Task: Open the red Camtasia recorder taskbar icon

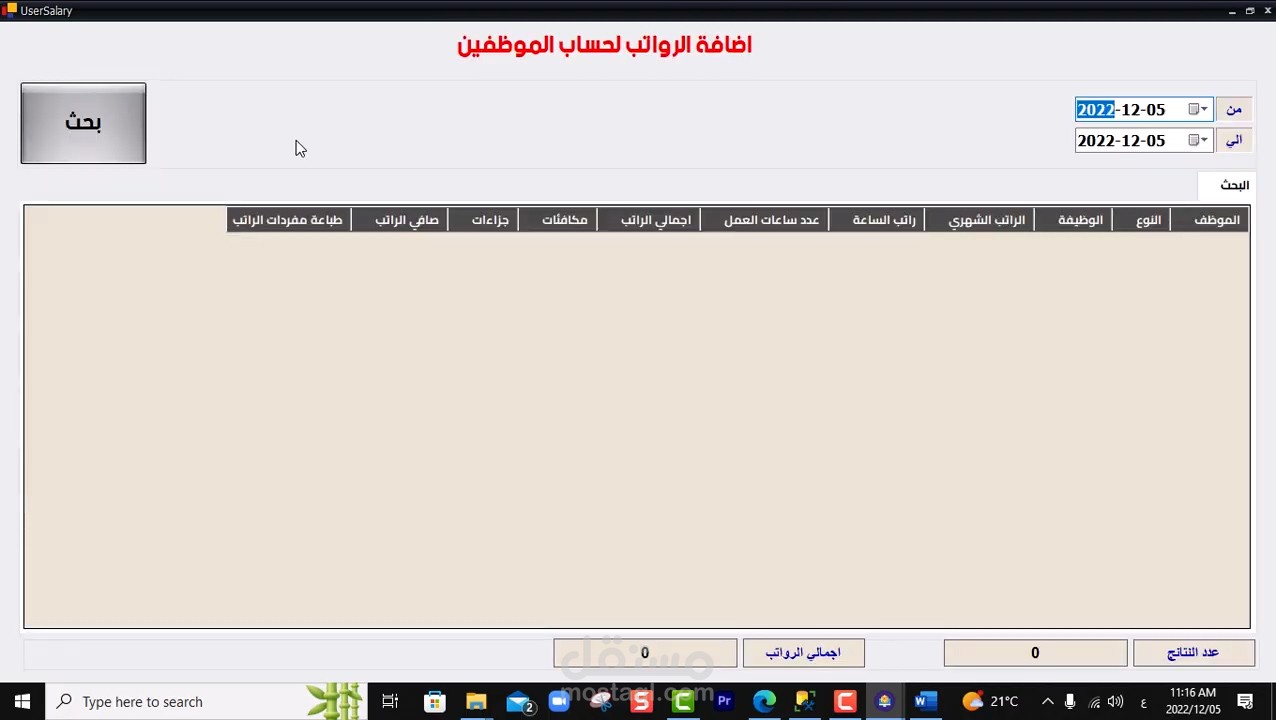Action: pos(845,702)
